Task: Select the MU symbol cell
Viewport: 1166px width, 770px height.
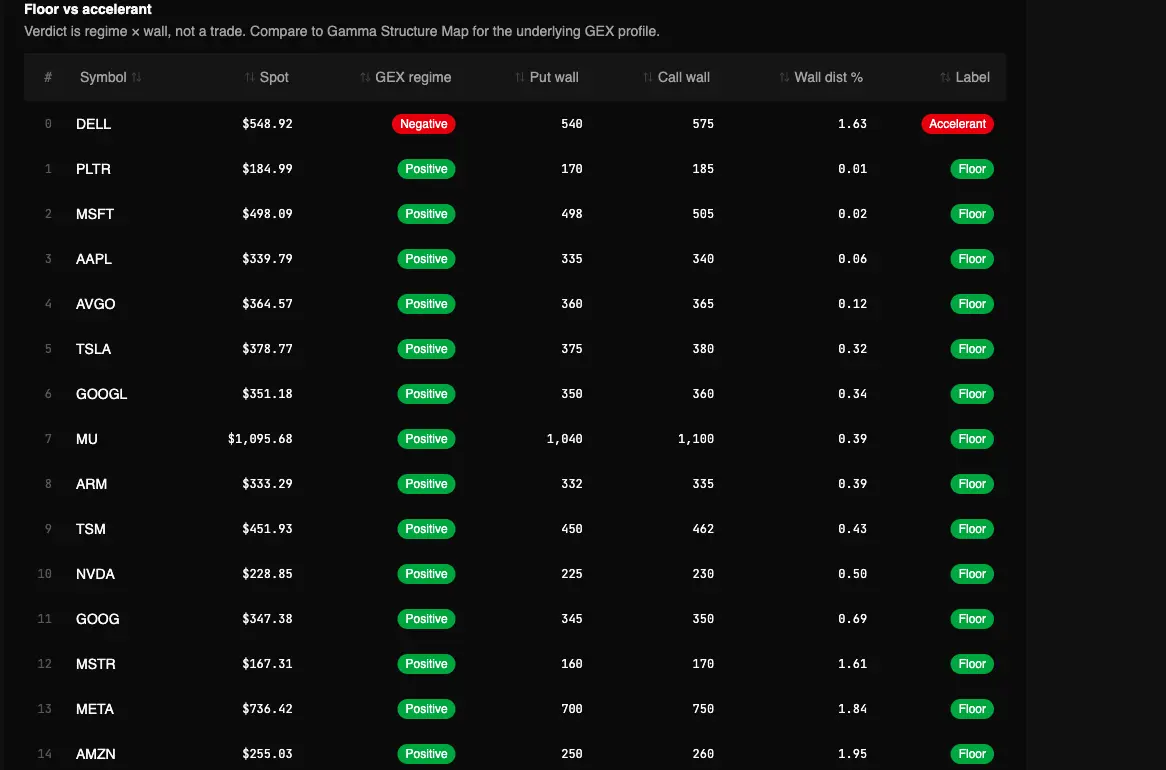Action: (87, 439)
